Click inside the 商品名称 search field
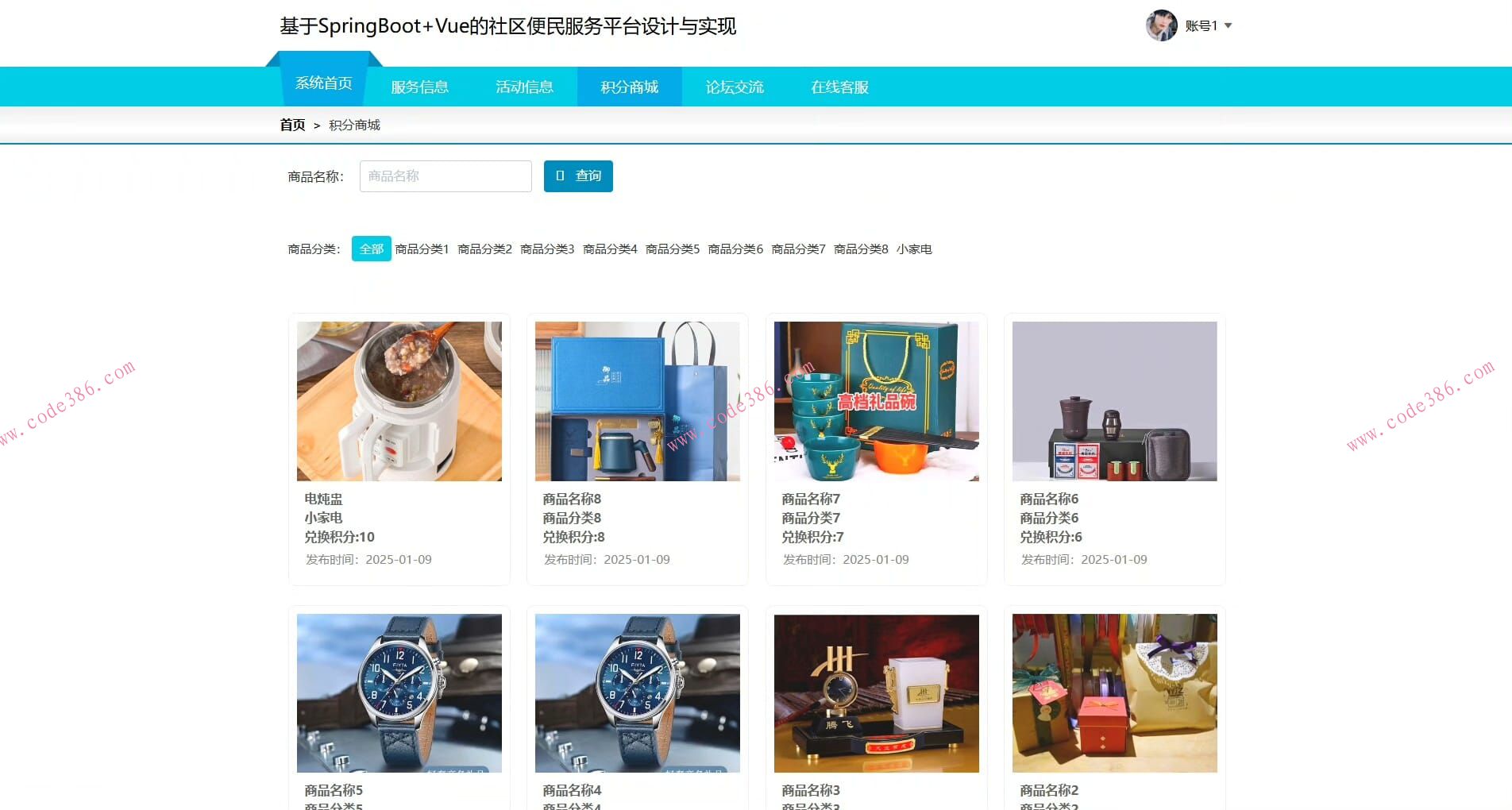Viewport: 1512px width, 810px height. point(445,176)
